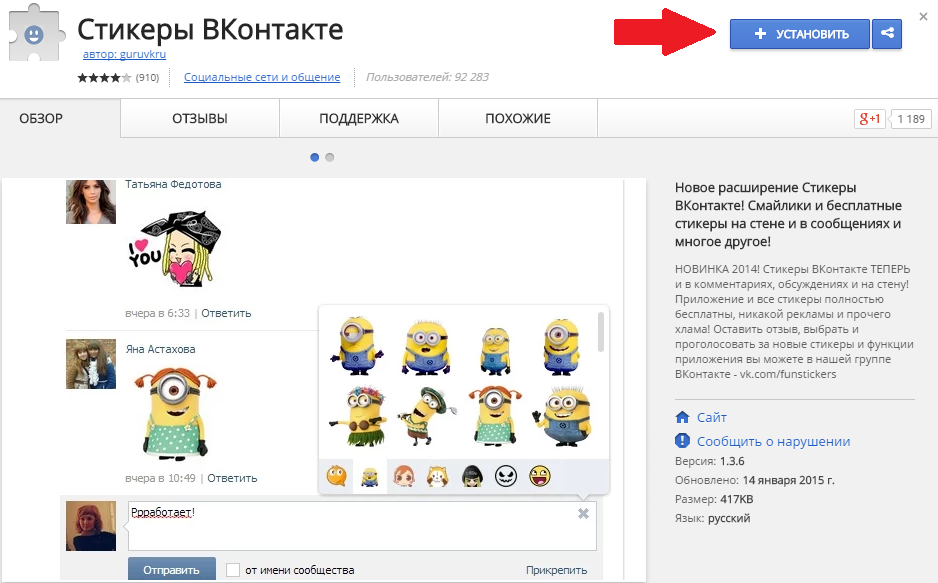This screenshot has width=938, height=583.
Task: Switch to the ПОДДЕРЖКА tab
Action: (x=359, y=118)
